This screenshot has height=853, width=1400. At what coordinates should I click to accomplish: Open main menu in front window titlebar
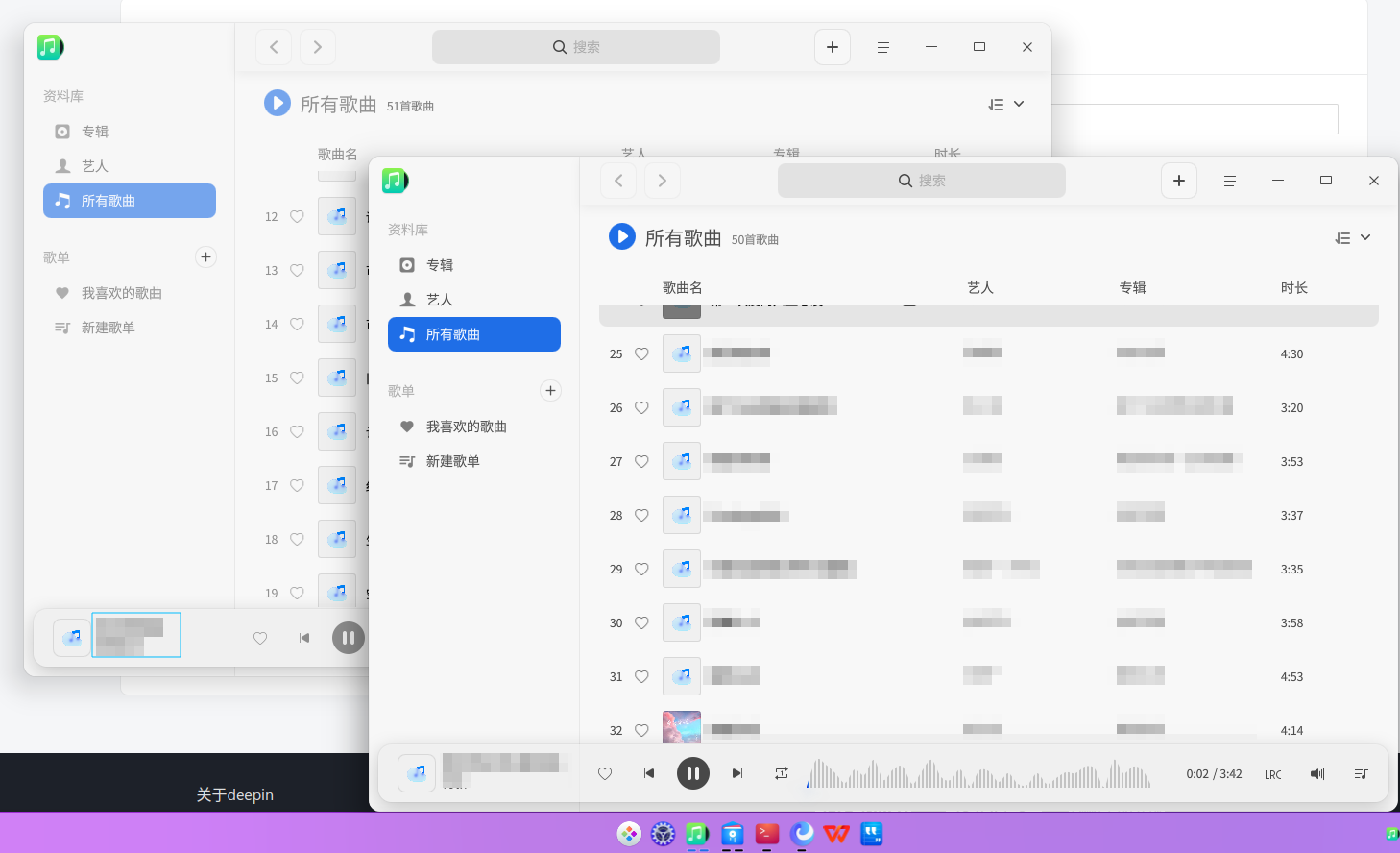pos(1229,181)
